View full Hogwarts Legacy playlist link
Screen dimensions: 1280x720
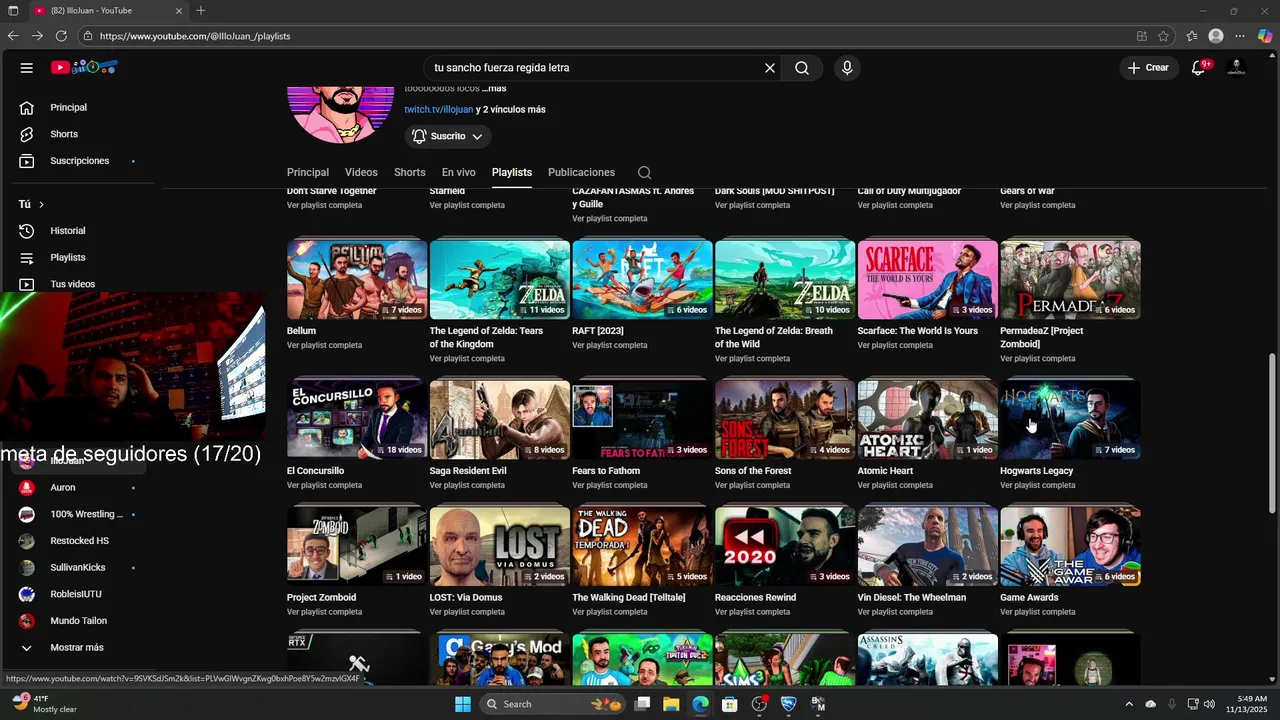click(1037, 485)
